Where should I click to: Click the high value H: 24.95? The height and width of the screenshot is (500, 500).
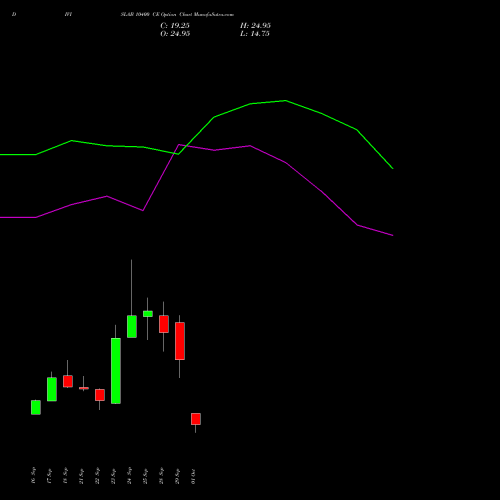255,26
